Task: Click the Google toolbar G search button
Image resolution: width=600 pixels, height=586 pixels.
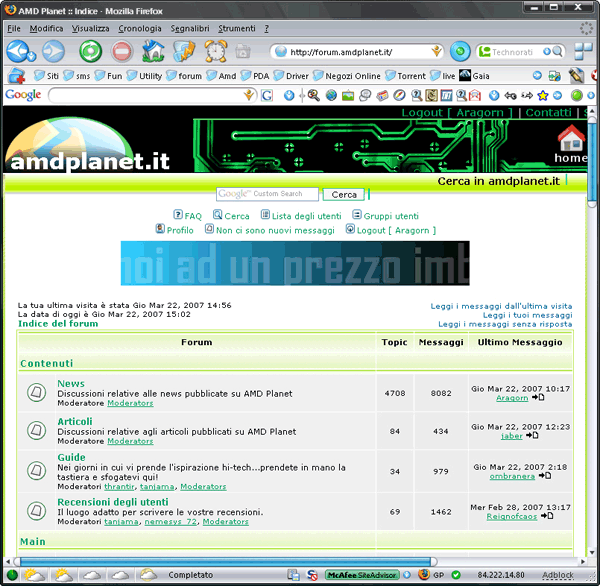Action: pyautogui.click(x=267, y=95)
